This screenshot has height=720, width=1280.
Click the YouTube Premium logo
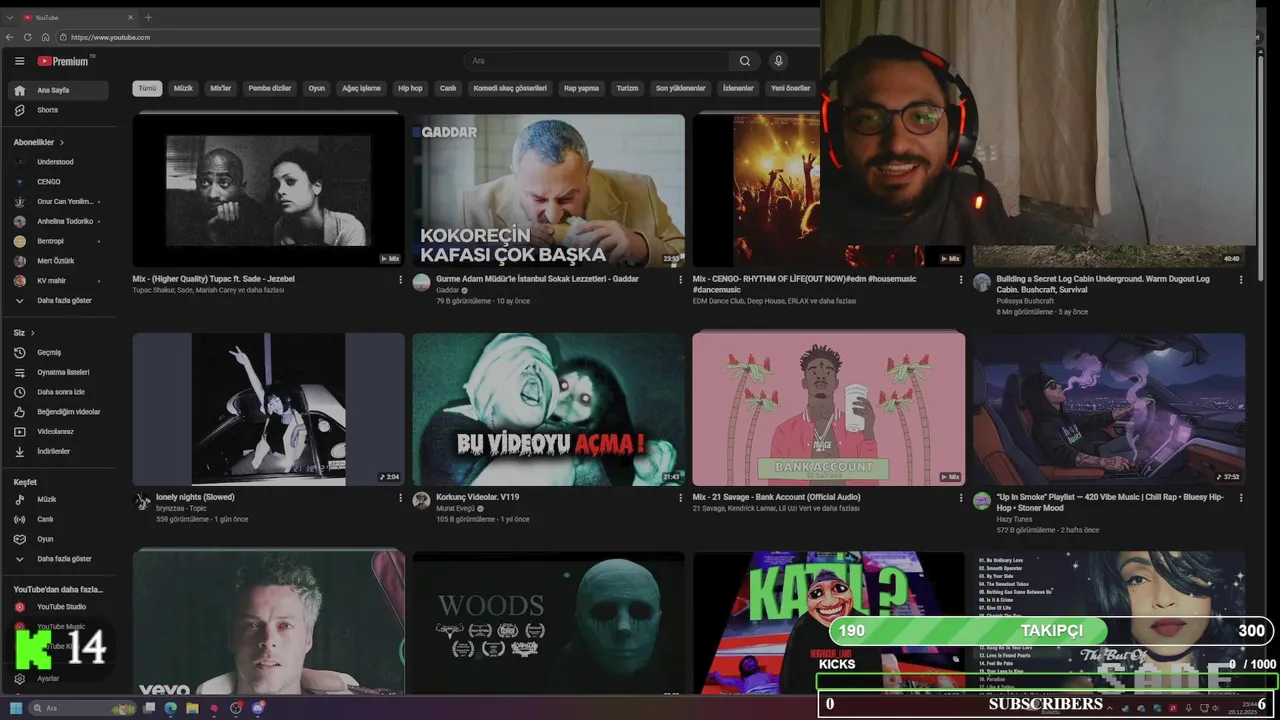64,61
